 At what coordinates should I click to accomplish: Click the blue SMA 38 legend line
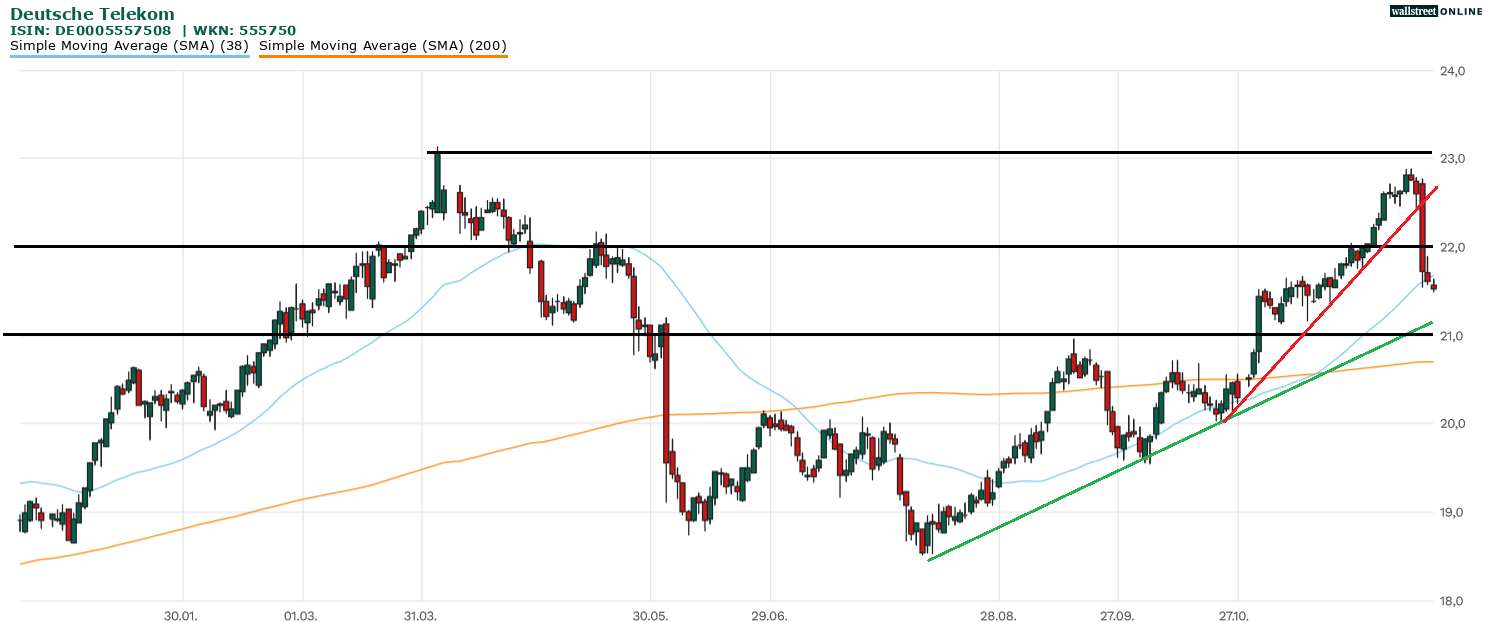point(130,57)
